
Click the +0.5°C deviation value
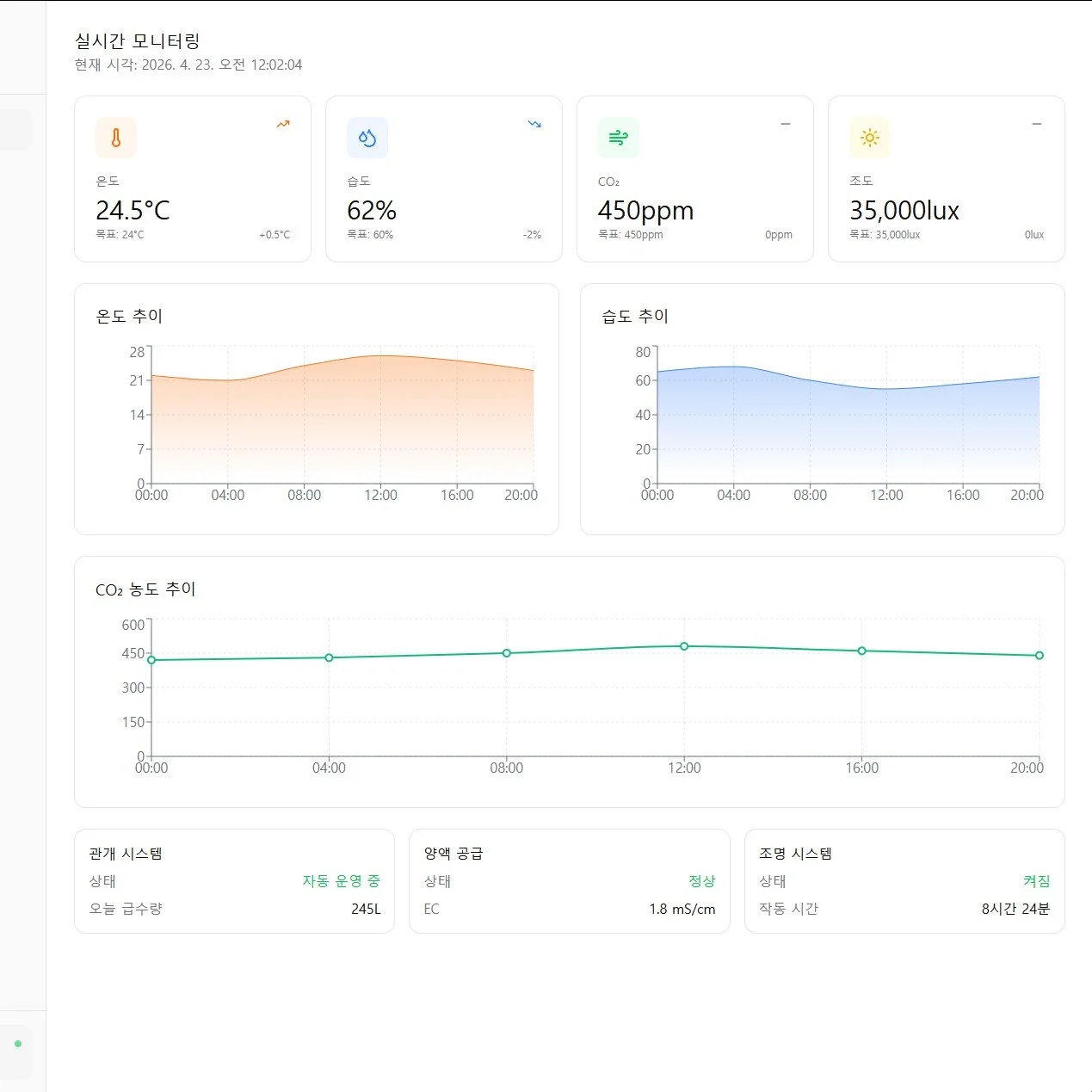click(x=275, y=235)
